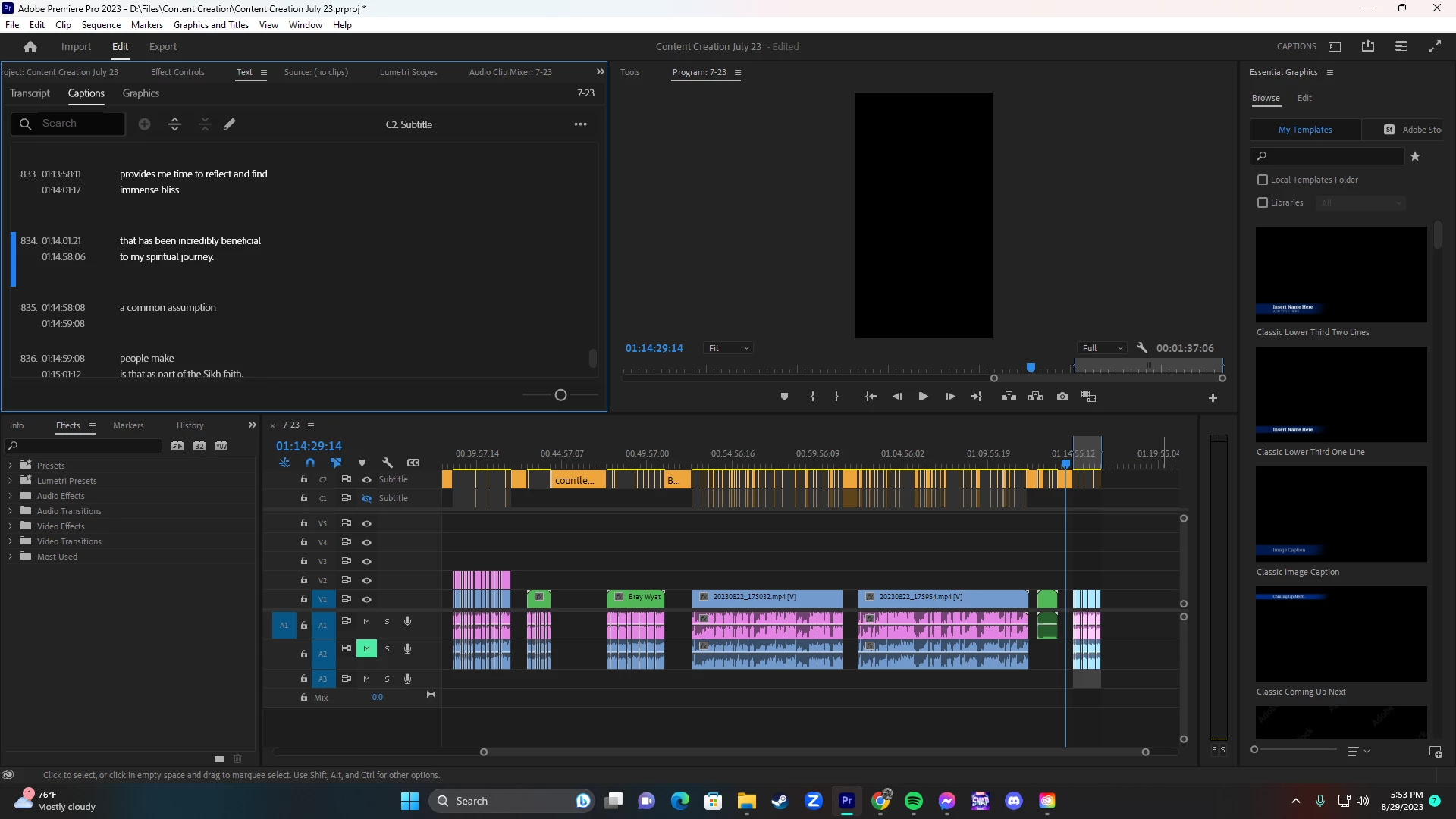Expand the Video Effects folder
The image size is (1456, 819).
point(11,526)
